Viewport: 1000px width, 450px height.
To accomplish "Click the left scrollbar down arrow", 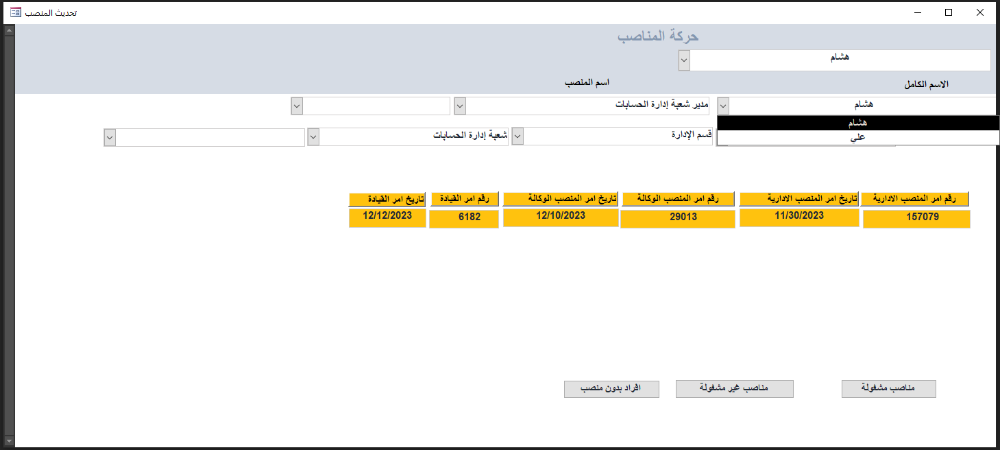I will [9, 439].
